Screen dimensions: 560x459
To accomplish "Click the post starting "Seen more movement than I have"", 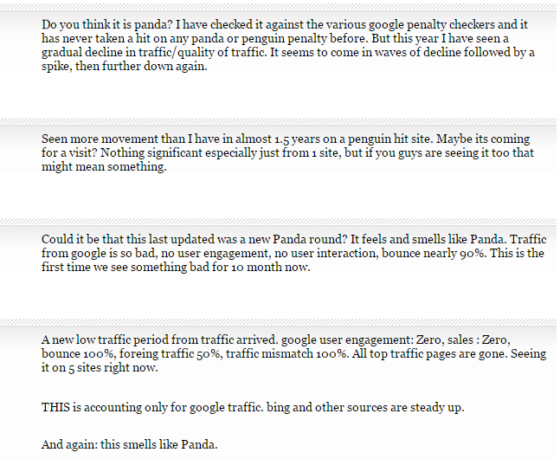I will click(288, 153).
